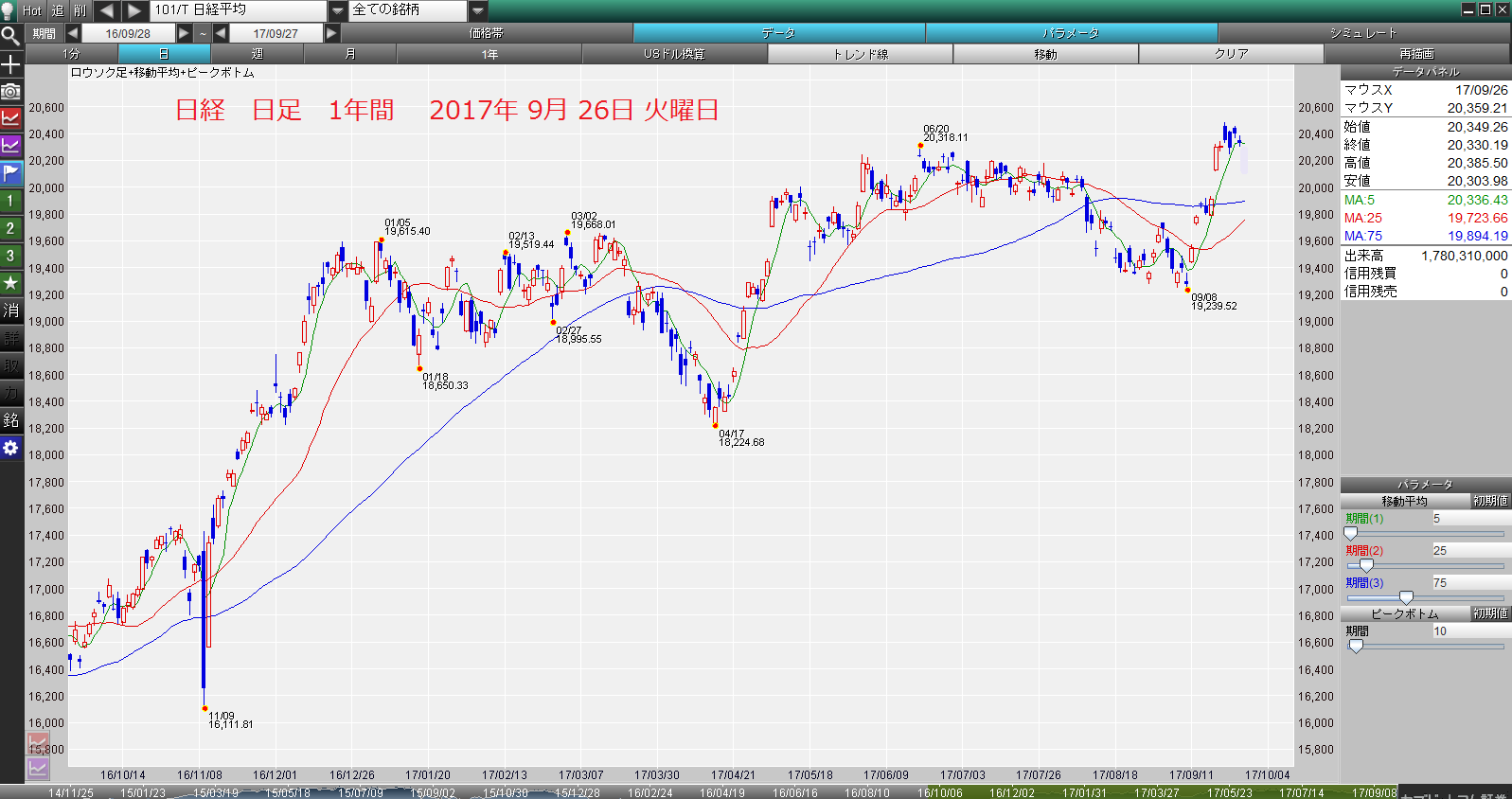Open the 全ての銘柄 filter dropdown
The image size is (1512, 799).
coord(478,10)
